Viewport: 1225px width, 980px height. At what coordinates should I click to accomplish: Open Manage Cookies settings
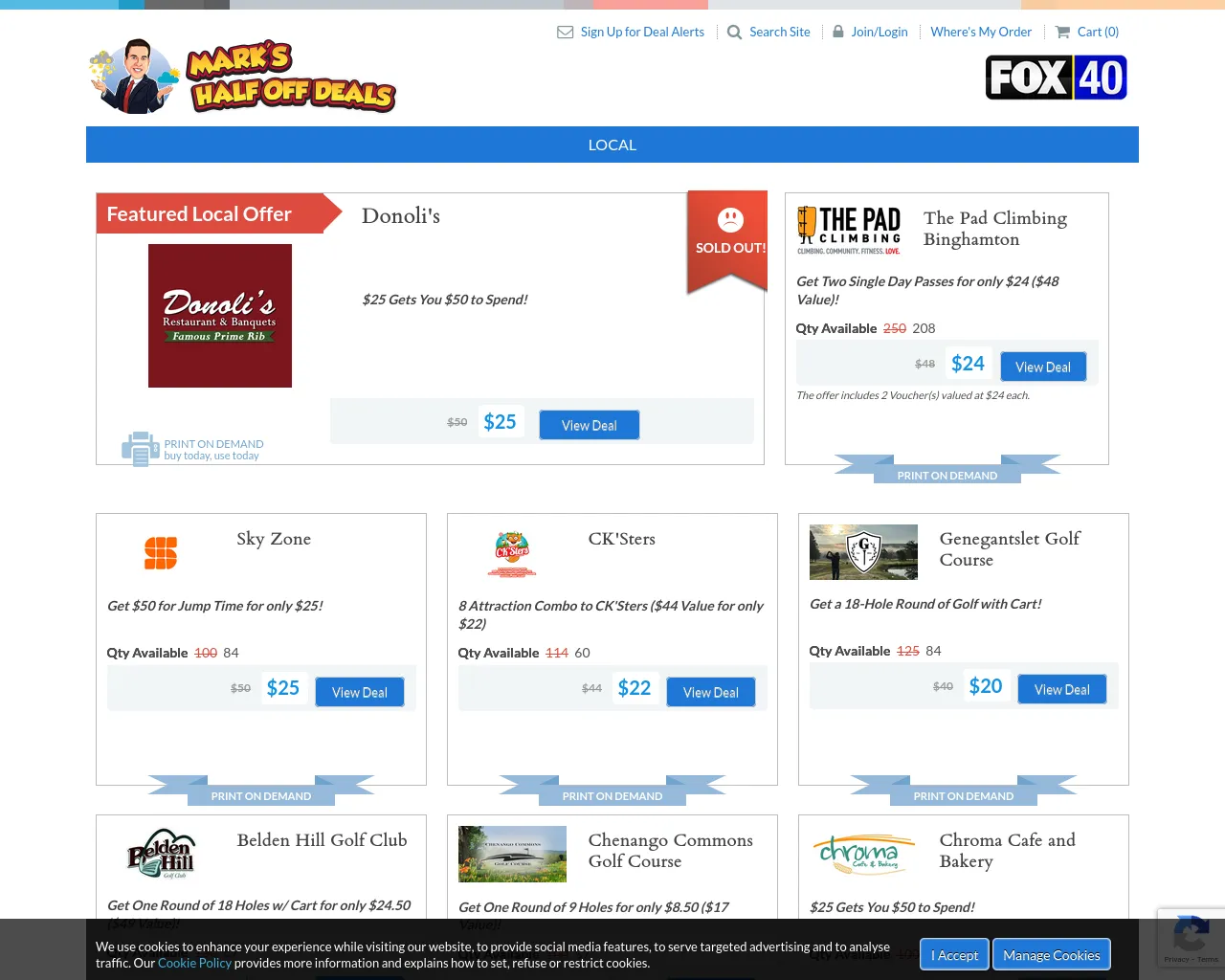coord(1052,955)
